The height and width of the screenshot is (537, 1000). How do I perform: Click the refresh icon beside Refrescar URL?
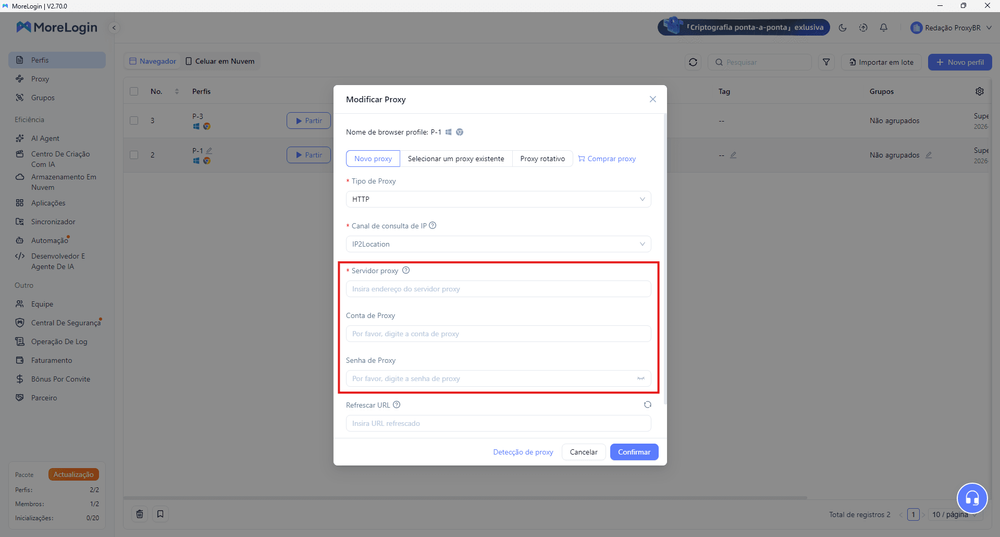(647, 404)
